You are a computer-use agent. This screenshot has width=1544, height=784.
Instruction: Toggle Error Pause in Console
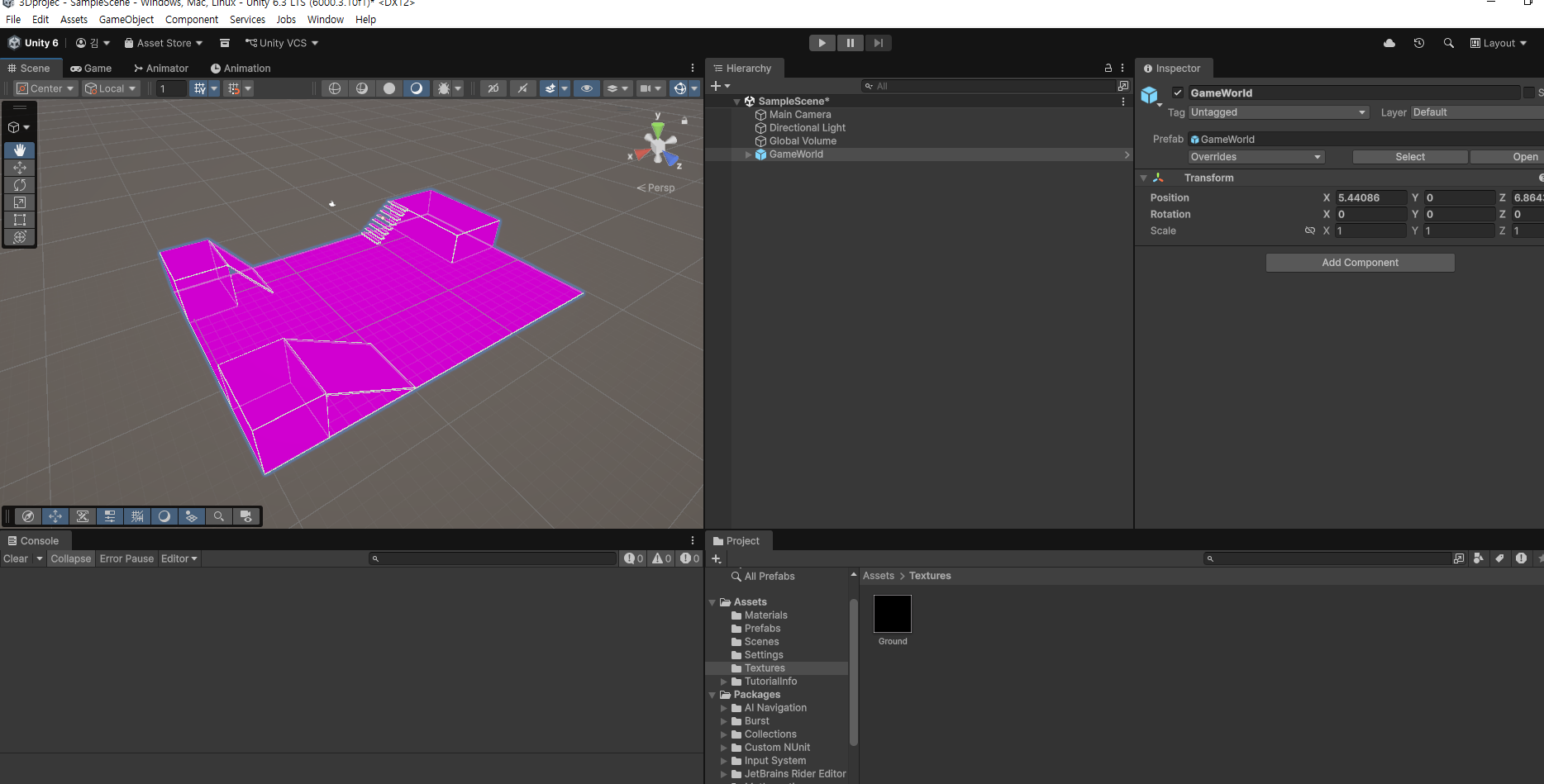point(126,558)
